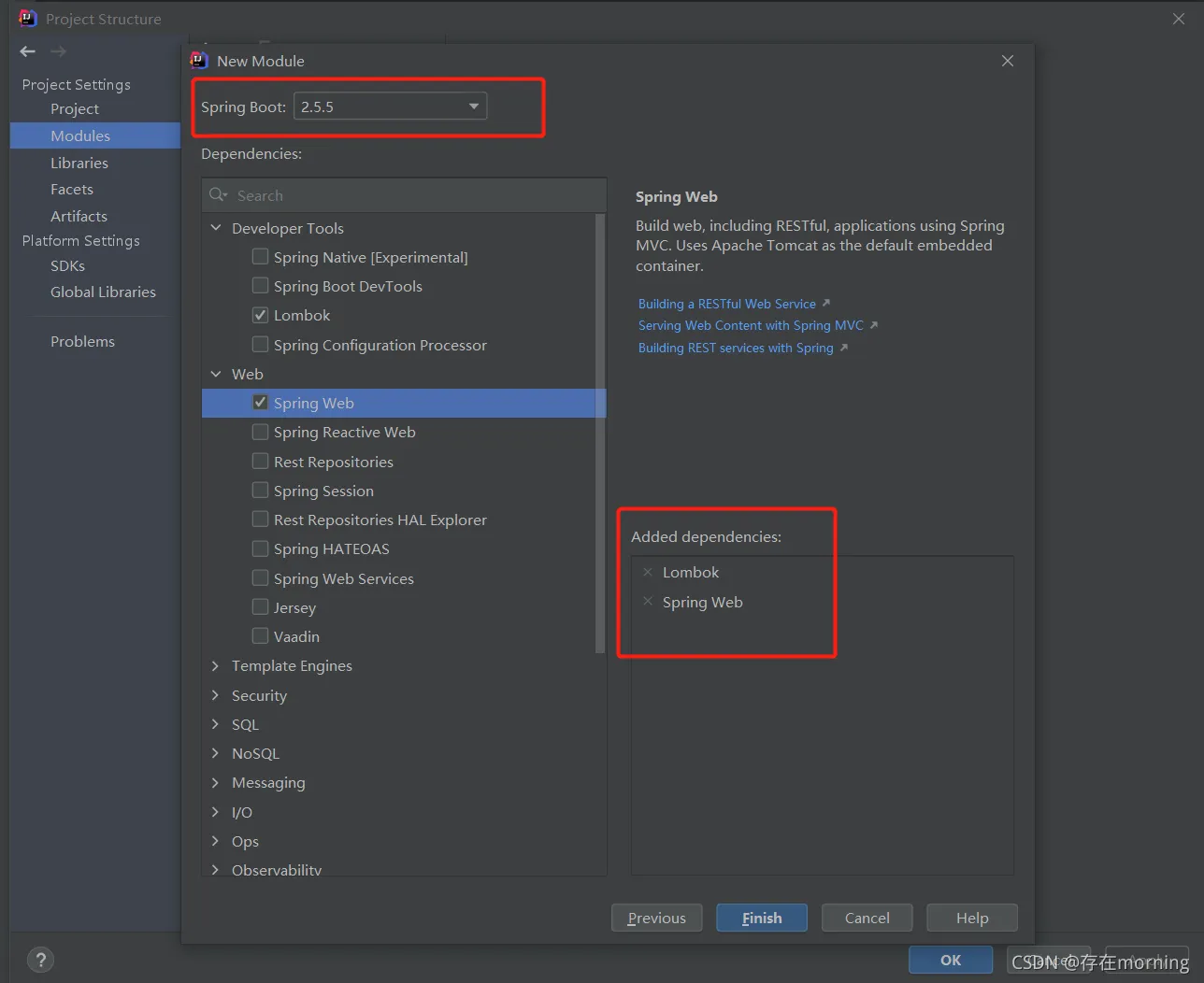Open Building REST services with Spring link
Screen dimensions: 1204x983
(x=736, y=348)
